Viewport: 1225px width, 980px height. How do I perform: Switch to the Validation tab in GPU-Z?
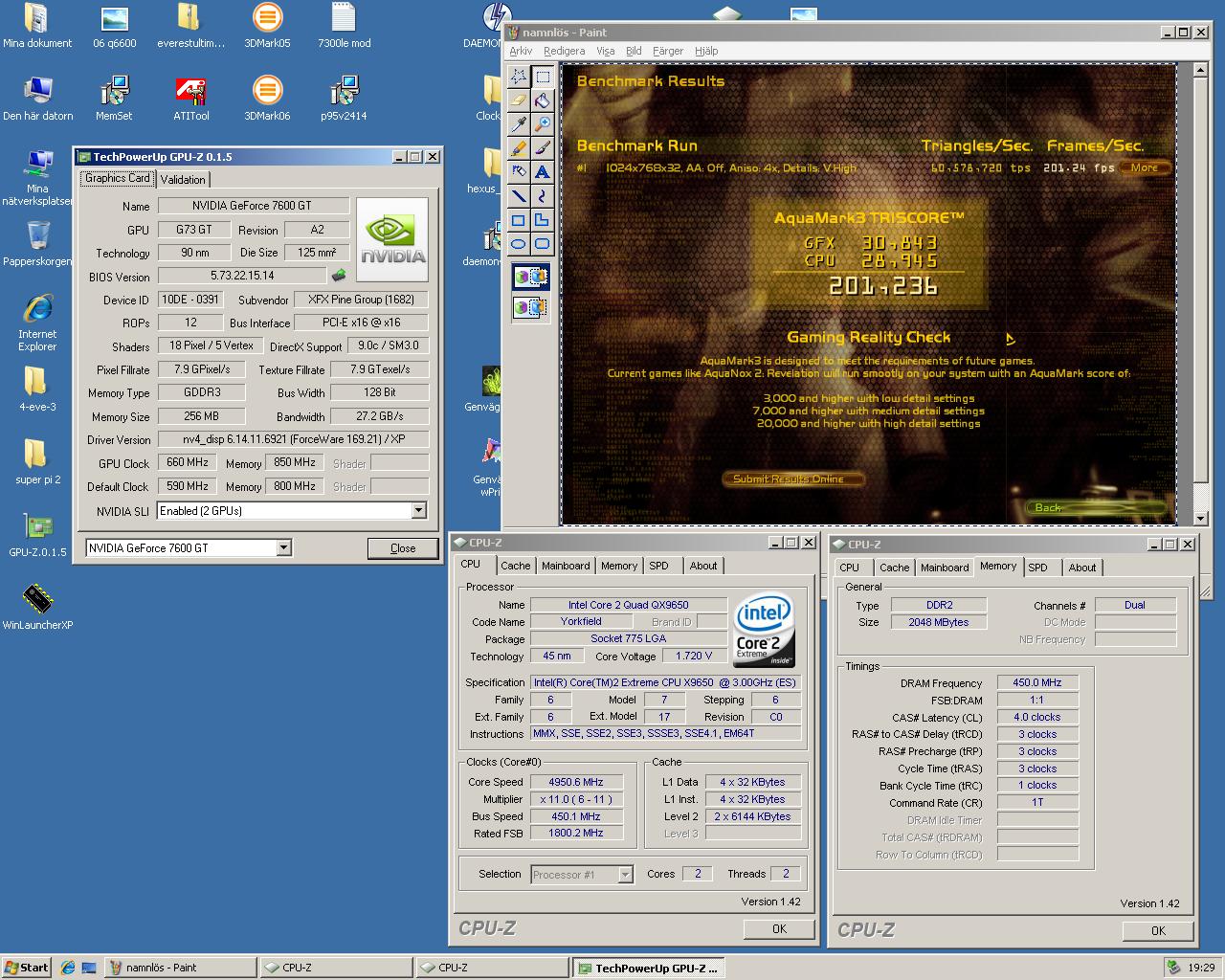(183, 179)
